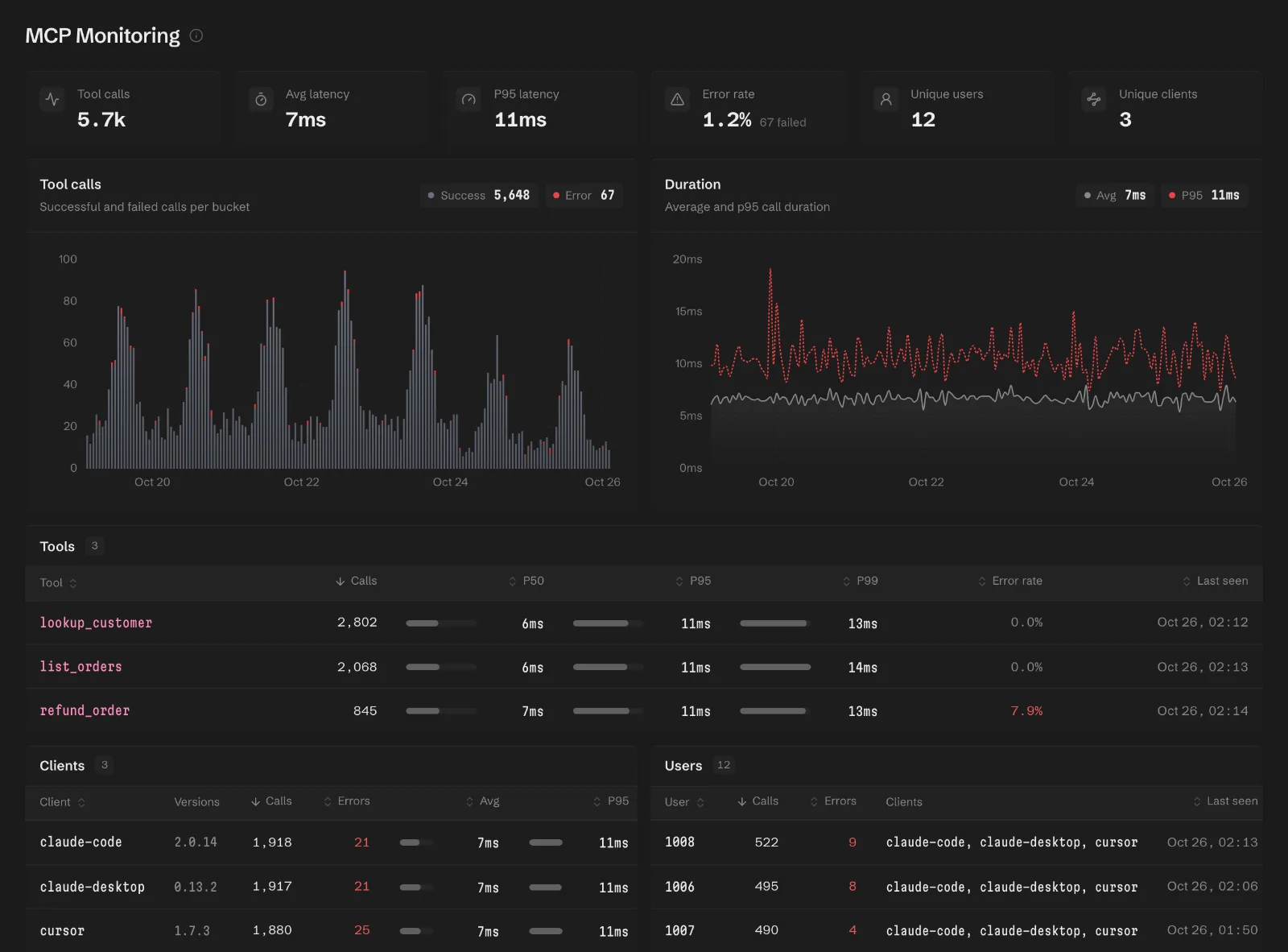Click the Unique users person icon
The image size is (1288, 952).
click(885, 99)
